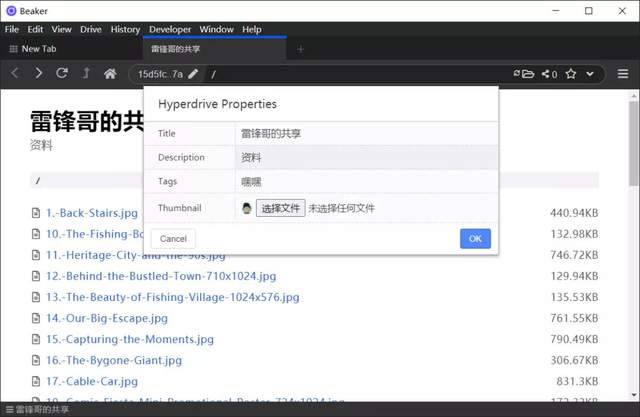Click file icon beside 17.-Cable-Car.jpg

[36, 382]
